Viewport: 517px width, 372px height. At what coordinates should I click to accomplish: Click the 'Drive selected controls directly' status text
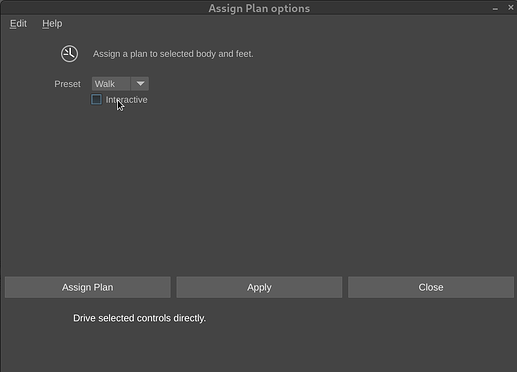pyautogui.click(x=139, y=318)
